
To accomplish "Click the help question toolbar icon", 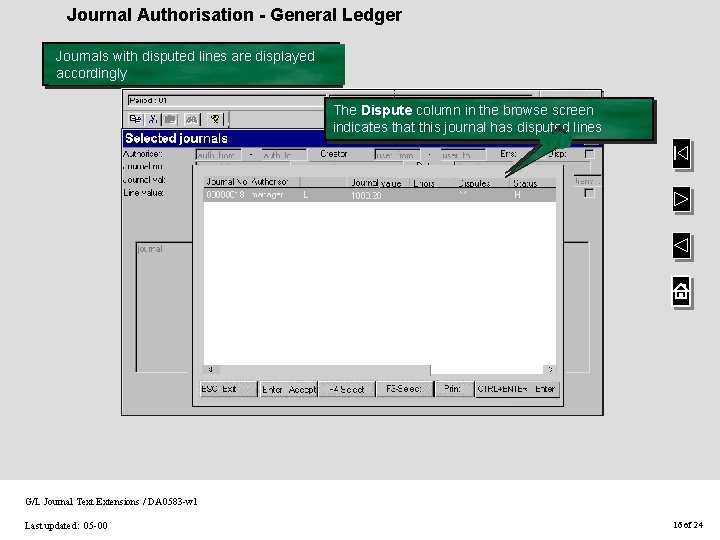I will click(214, 119).
